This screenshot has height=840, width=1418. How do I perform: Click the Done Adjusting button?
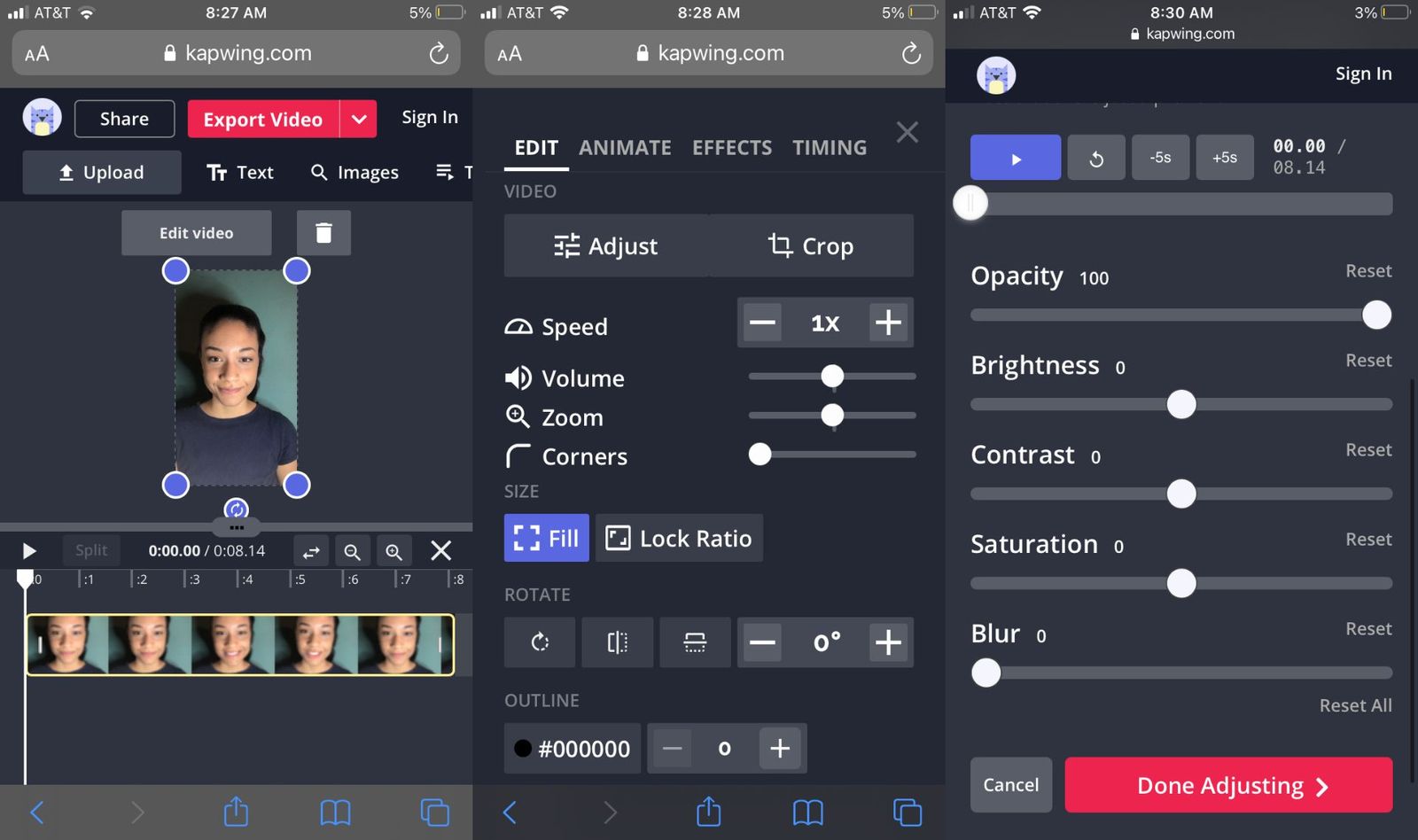tap(1227, 785)
